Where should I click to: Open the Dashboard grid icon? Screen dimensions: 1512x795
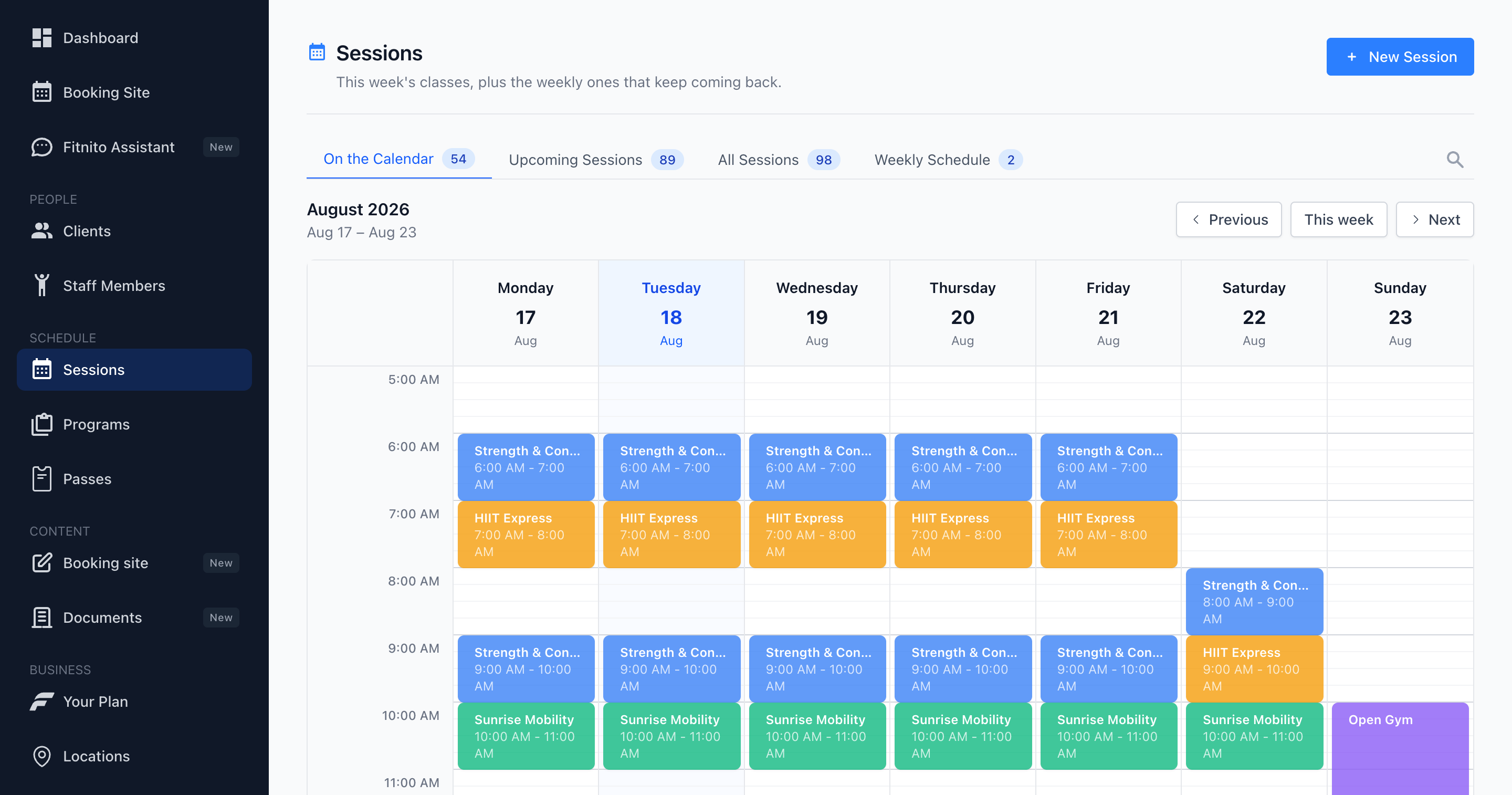click(x=41, y=38)
